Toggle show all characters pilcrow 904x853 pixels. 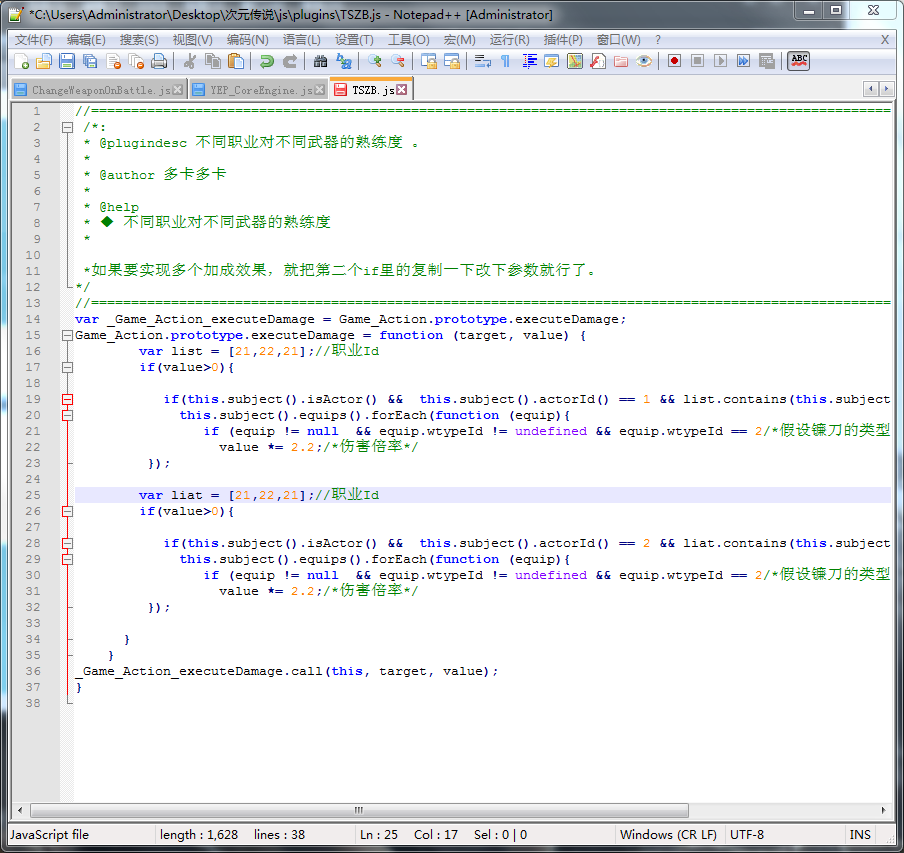pos(505,61)
